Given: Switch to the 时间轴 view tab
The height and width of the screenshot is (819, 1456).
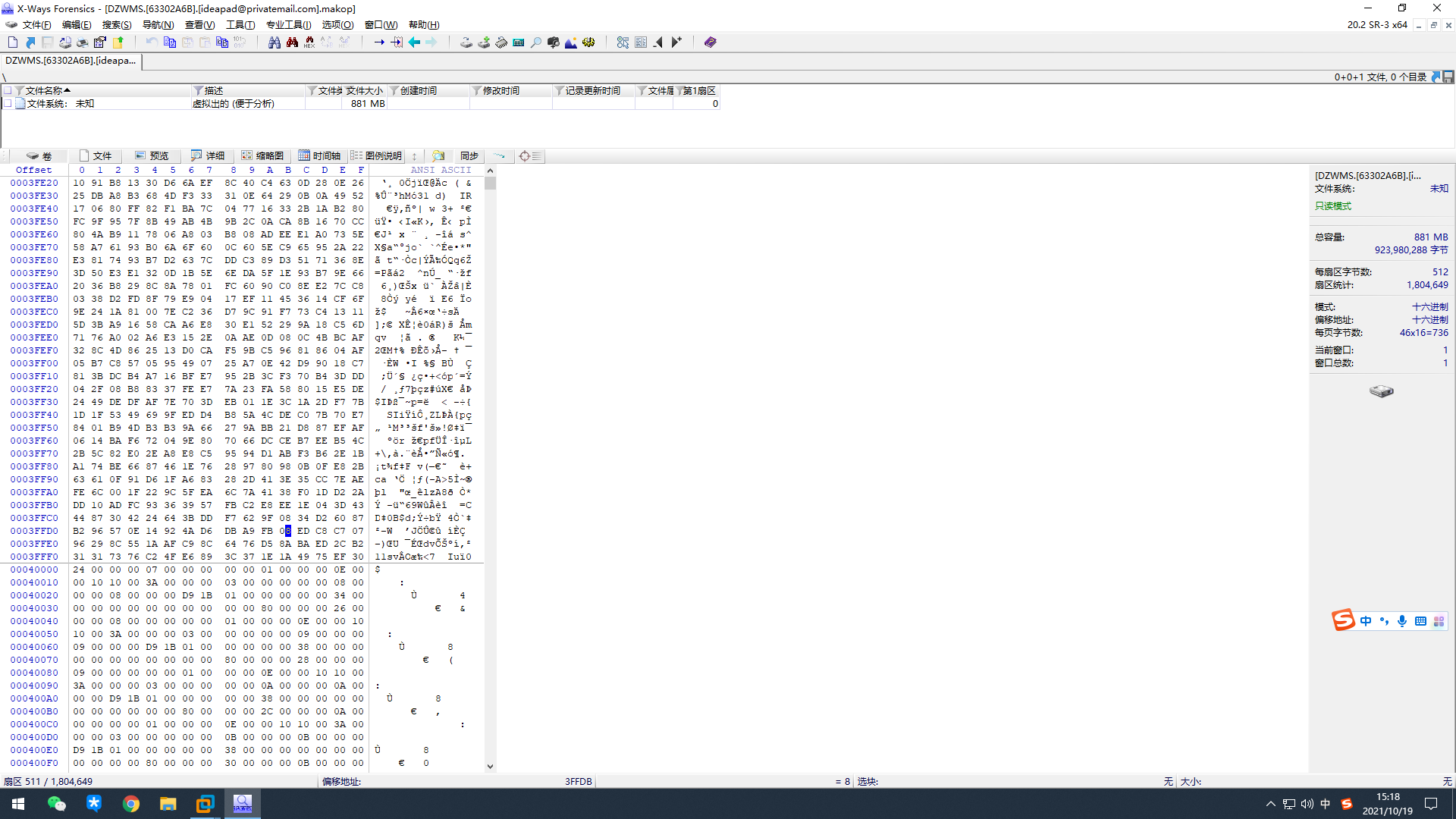Looking at the screenshot, I should click(319, 155).
